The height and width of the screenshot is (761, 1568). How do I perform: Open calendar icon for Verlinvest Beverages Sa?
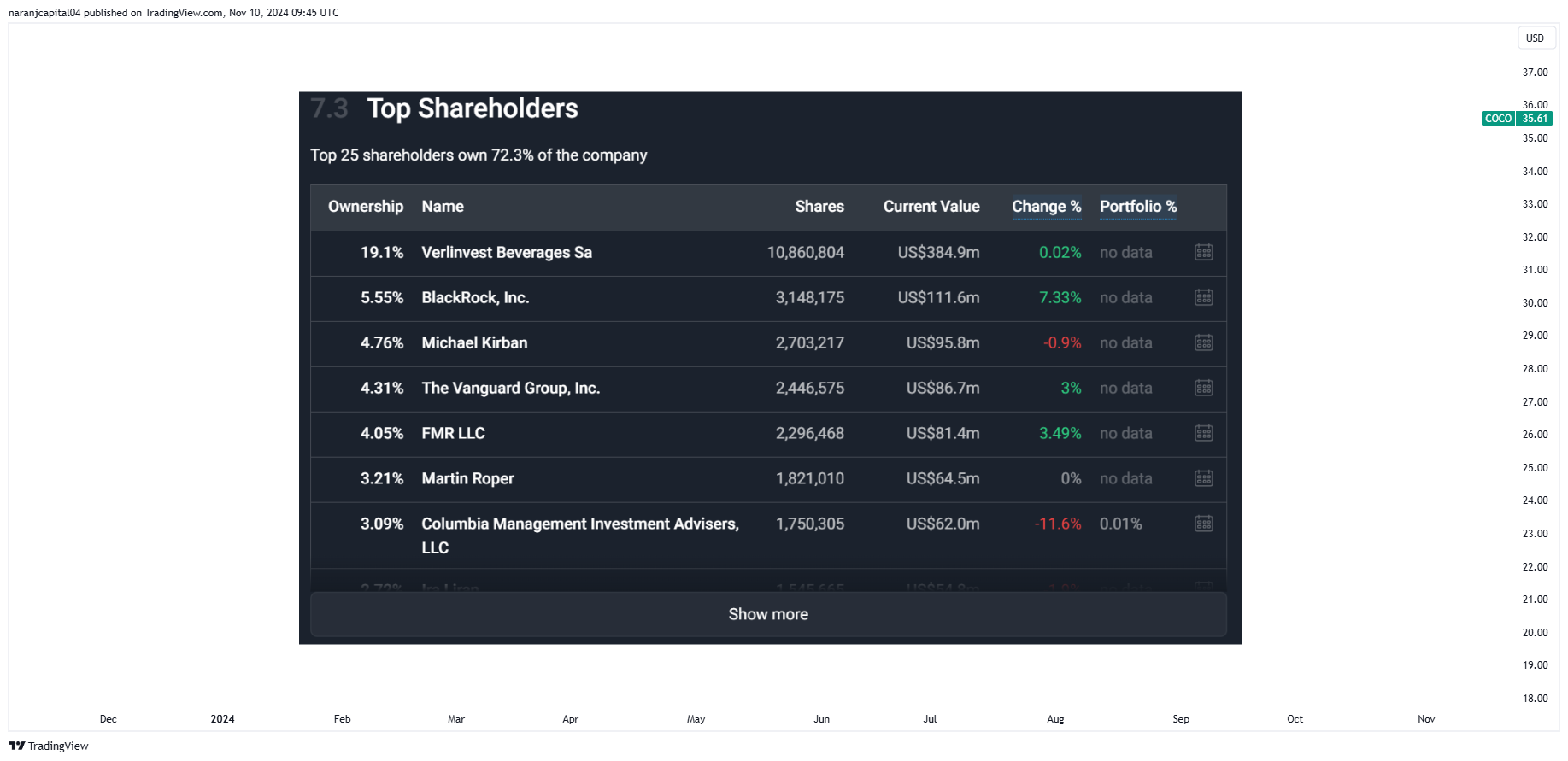(x=1203, y=252)
